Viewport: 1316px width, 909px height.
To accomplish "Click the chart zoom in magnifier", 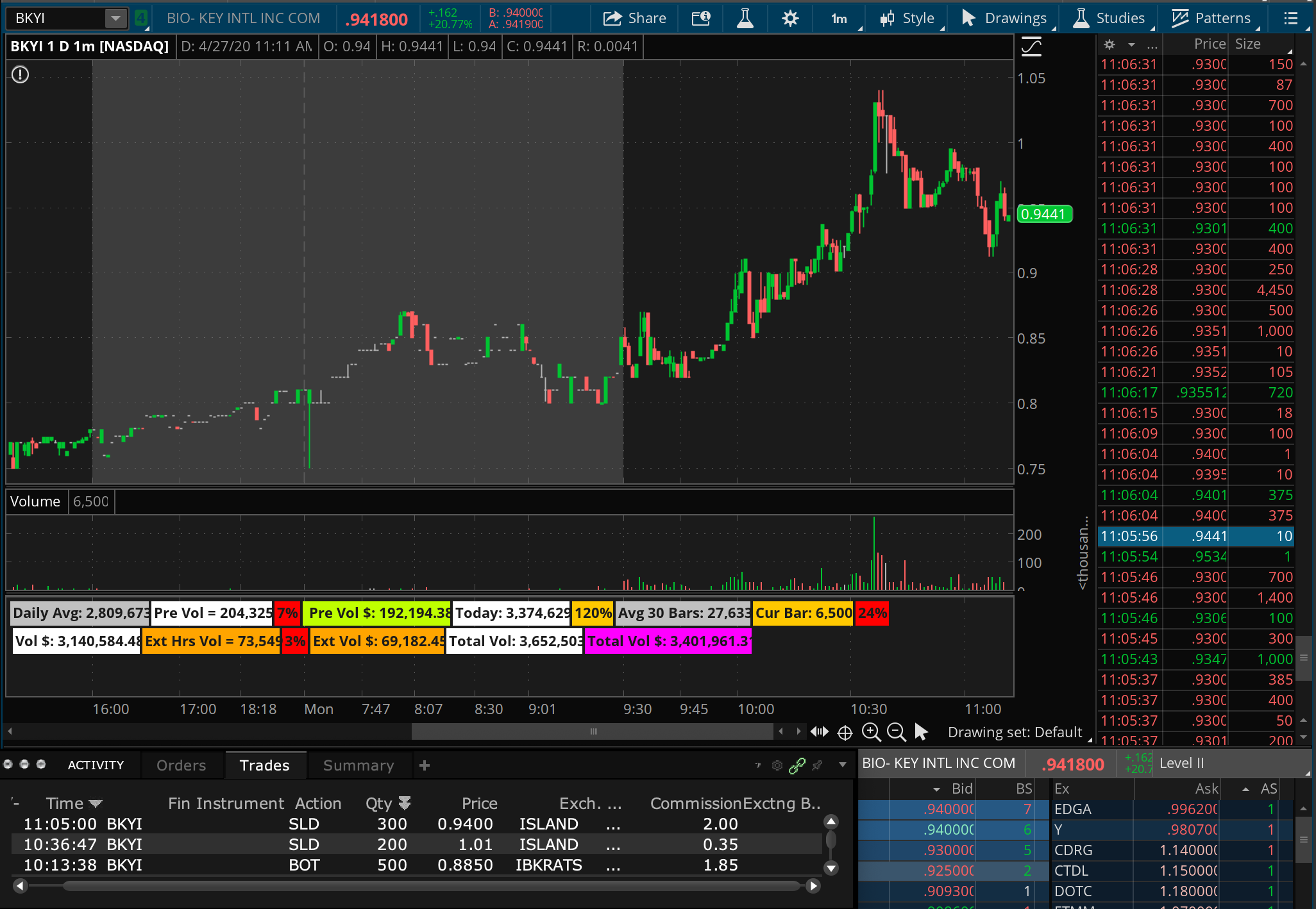I will pyautogui.click(x=871, y=731).
